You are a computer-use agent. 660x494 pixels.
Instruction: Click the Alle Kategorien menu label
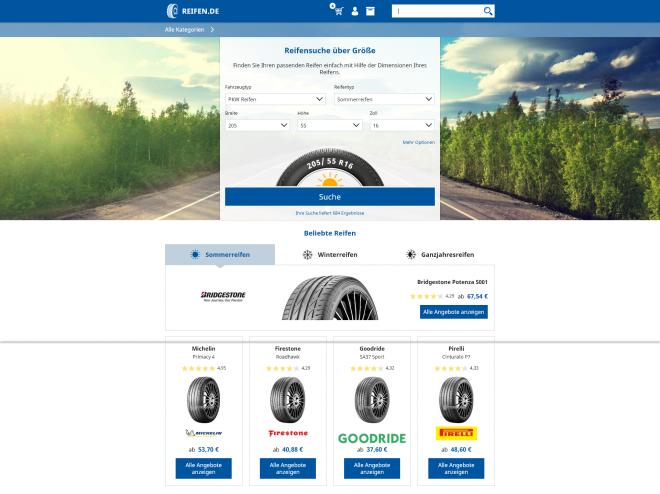(184, 29)
